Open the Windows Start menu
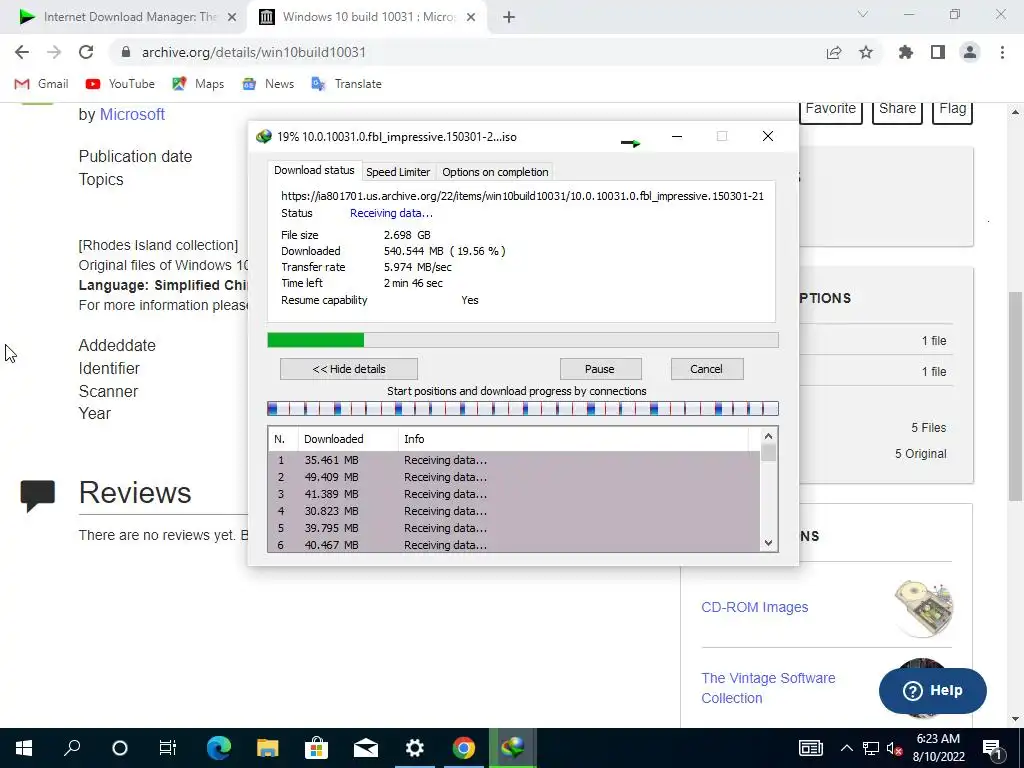Viewport: 1024px width, 768px height. tap(24, 748)
